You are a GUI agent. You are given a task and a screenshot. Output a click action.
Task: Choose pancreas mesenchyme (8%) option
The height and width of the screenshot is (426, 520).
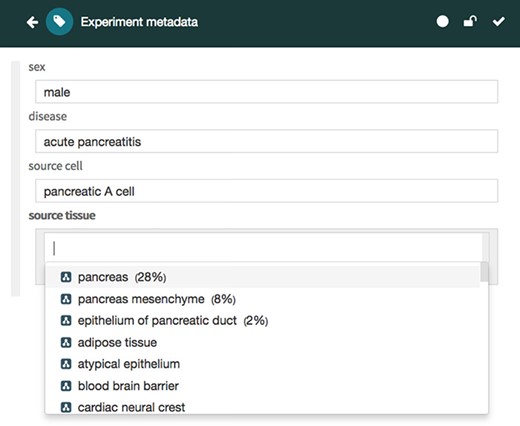point(263,299)
